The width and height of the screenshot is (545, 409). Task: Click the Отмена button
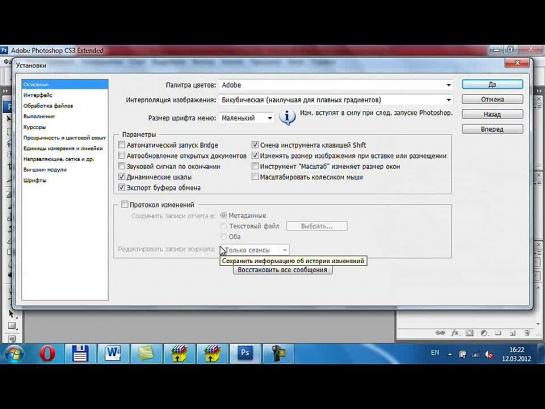coord(492,99)
